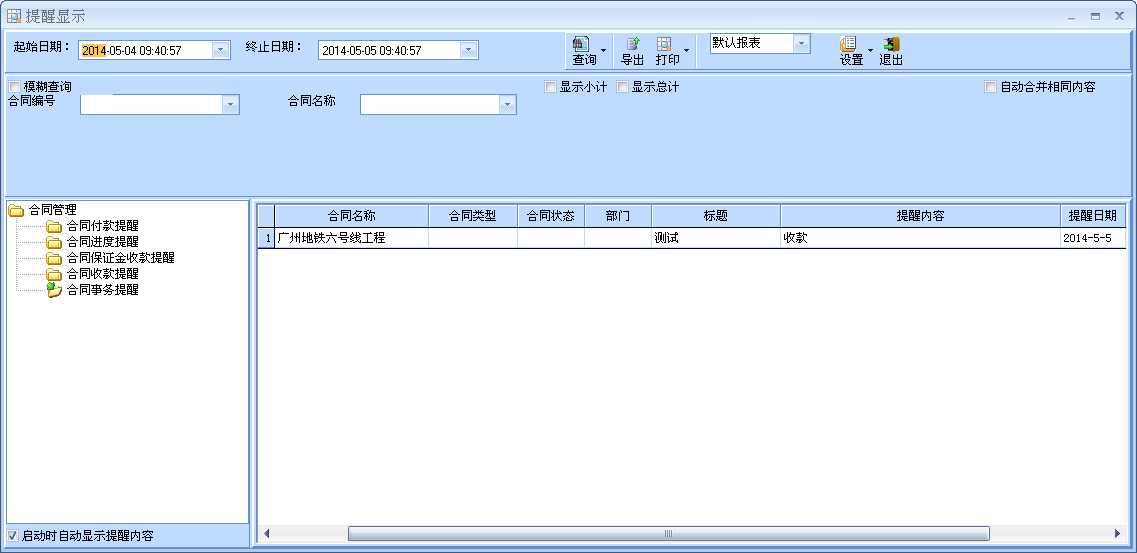Image resolution: width=1137 pixels, height=553 pixels.
Task: Click the horizontal scrollbar thumb in the grid
Action: point(668,534)
